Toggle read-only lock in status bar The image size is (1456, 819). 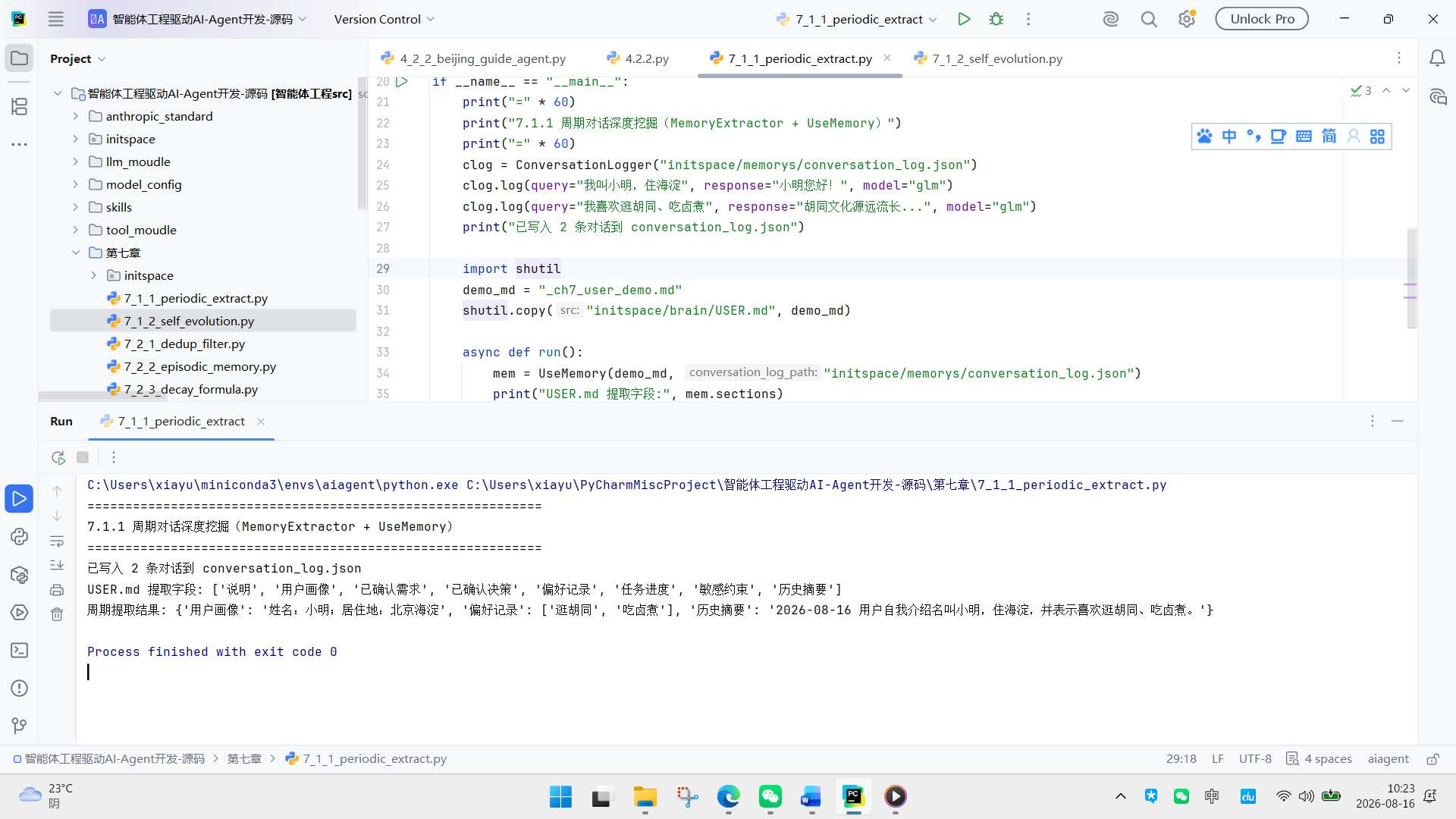pos(1432,759)
